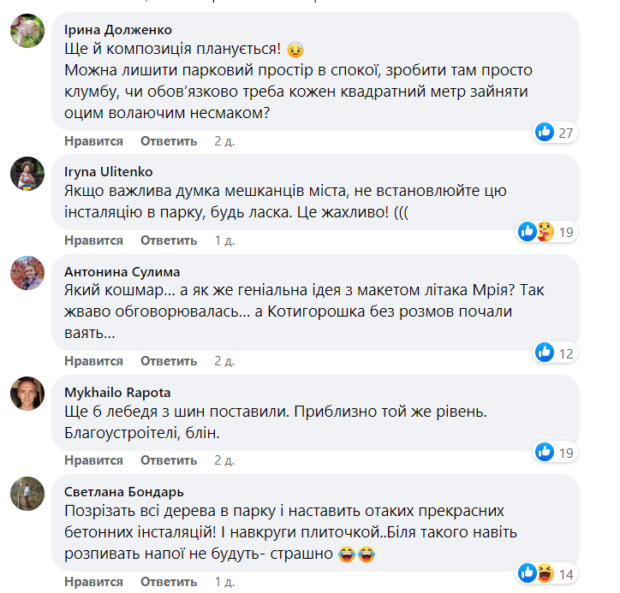Reply to Iryna Ulitenko's comment
Image resolution: width=620 pixels, height=593 pixels.
pyautogui.click(x=169, y=241)
